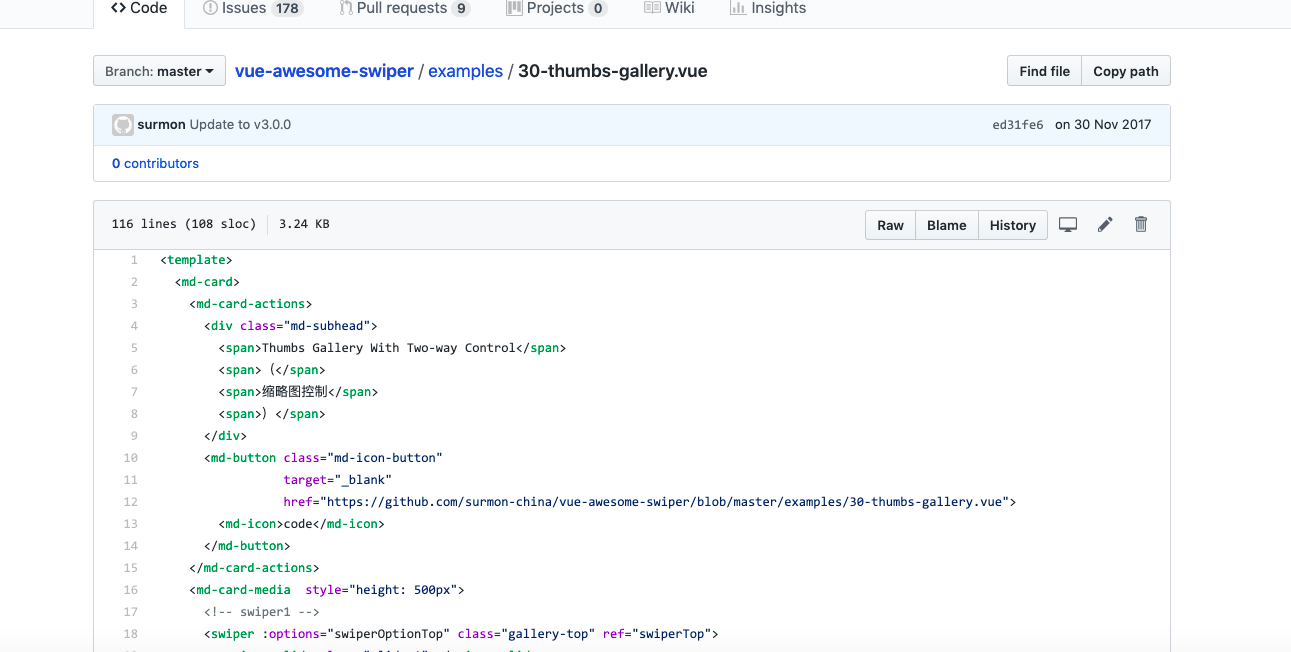1291x652 pixels.
Task: Click surmon's profile avatar
Action: pyautogui.click(x=122, y=124)
